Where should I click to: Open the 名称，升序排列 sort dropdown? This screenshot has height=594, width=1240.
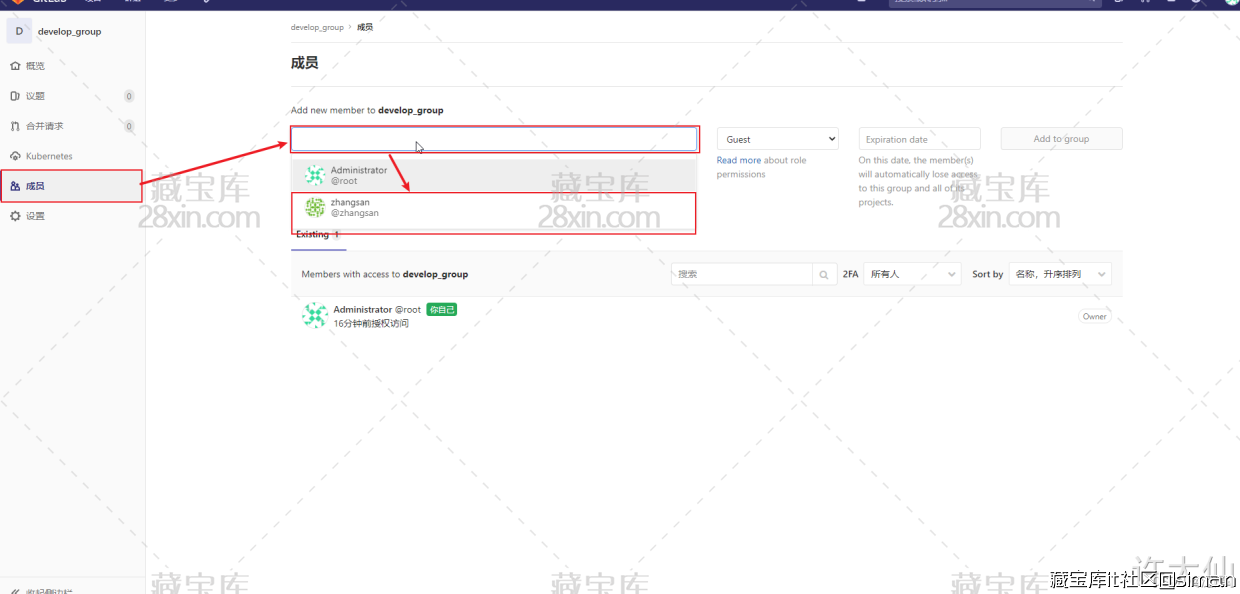pos(1059,274)
